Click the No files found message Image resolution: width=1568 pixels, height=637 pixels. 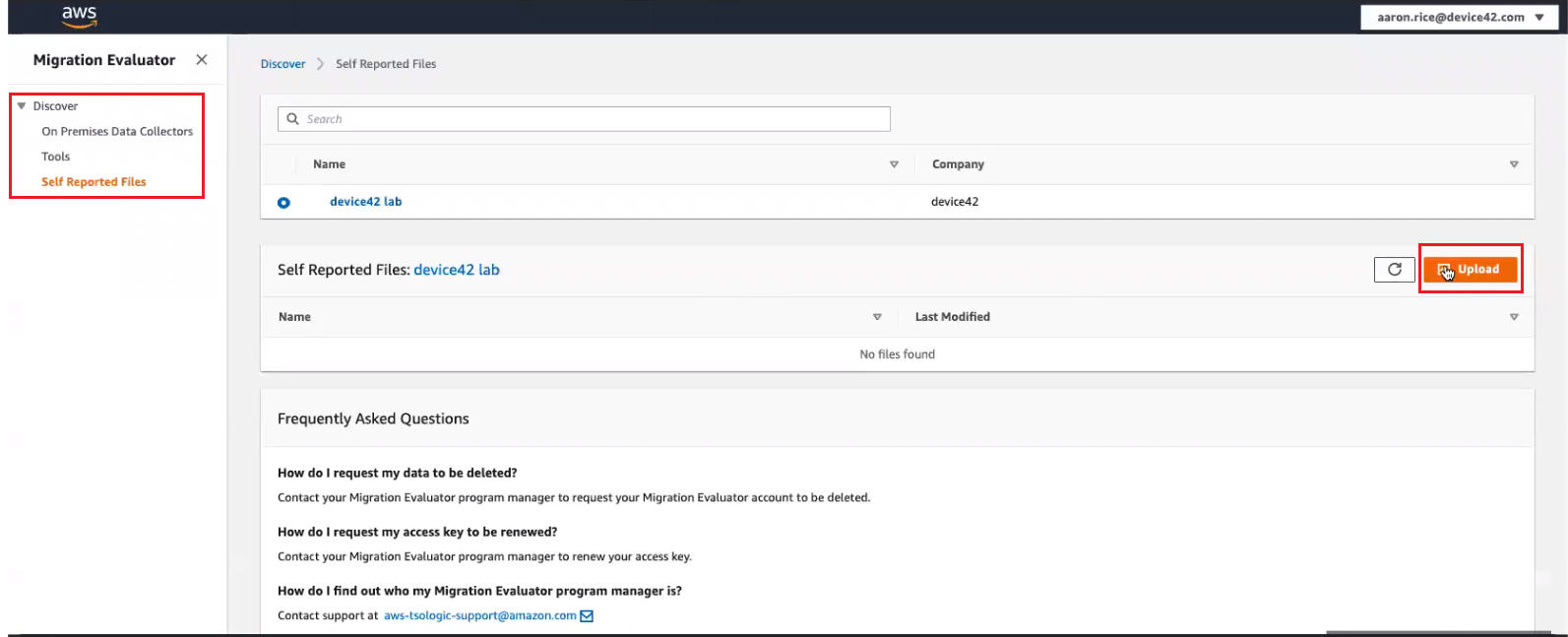[898, 354]
